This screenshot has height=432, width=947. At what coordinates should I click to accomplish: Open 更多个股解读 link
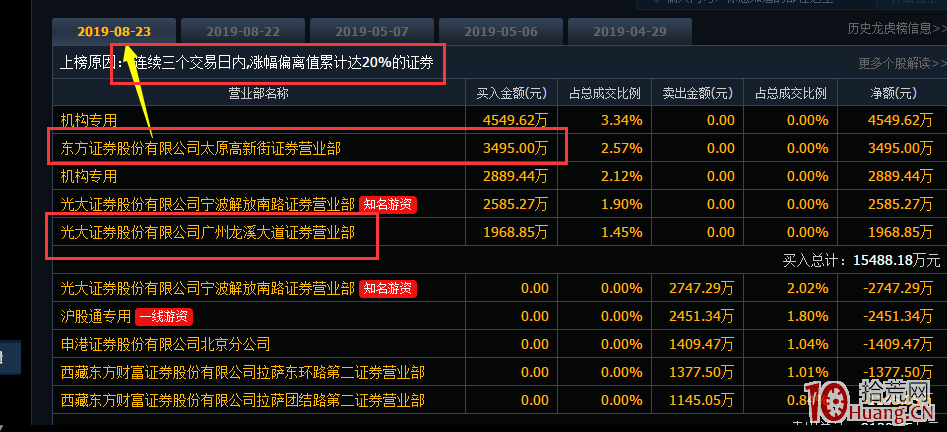[902, 63]
